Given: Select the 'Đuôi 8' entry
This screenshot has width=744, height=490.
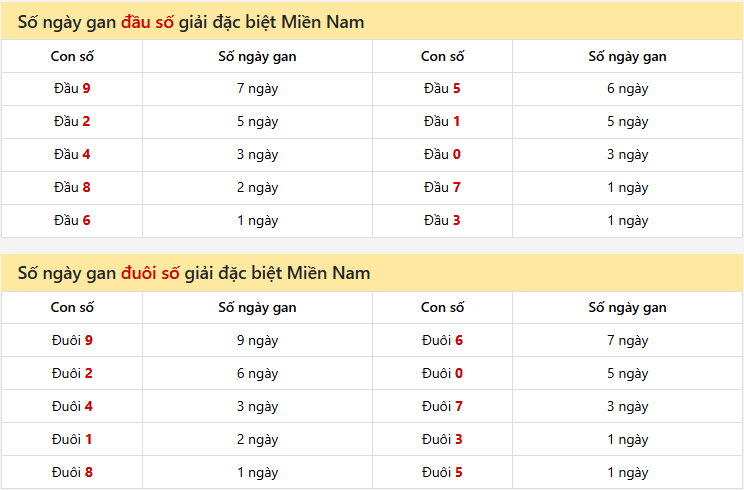Looking at the screenshot, I should point(72,473).
